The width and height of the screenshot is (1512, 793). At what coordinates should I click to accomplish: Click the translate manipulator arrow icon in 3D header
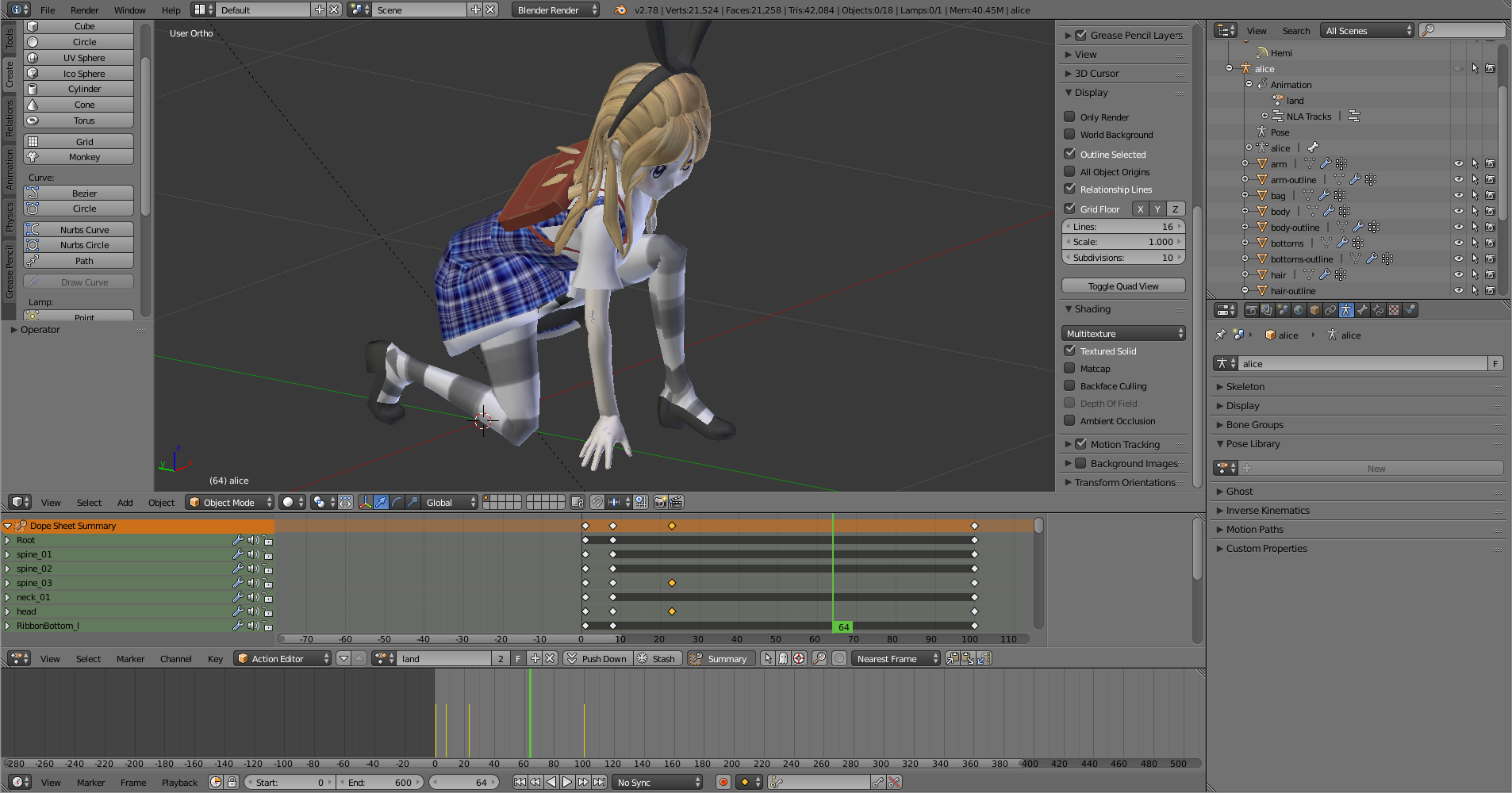(381, 502)
